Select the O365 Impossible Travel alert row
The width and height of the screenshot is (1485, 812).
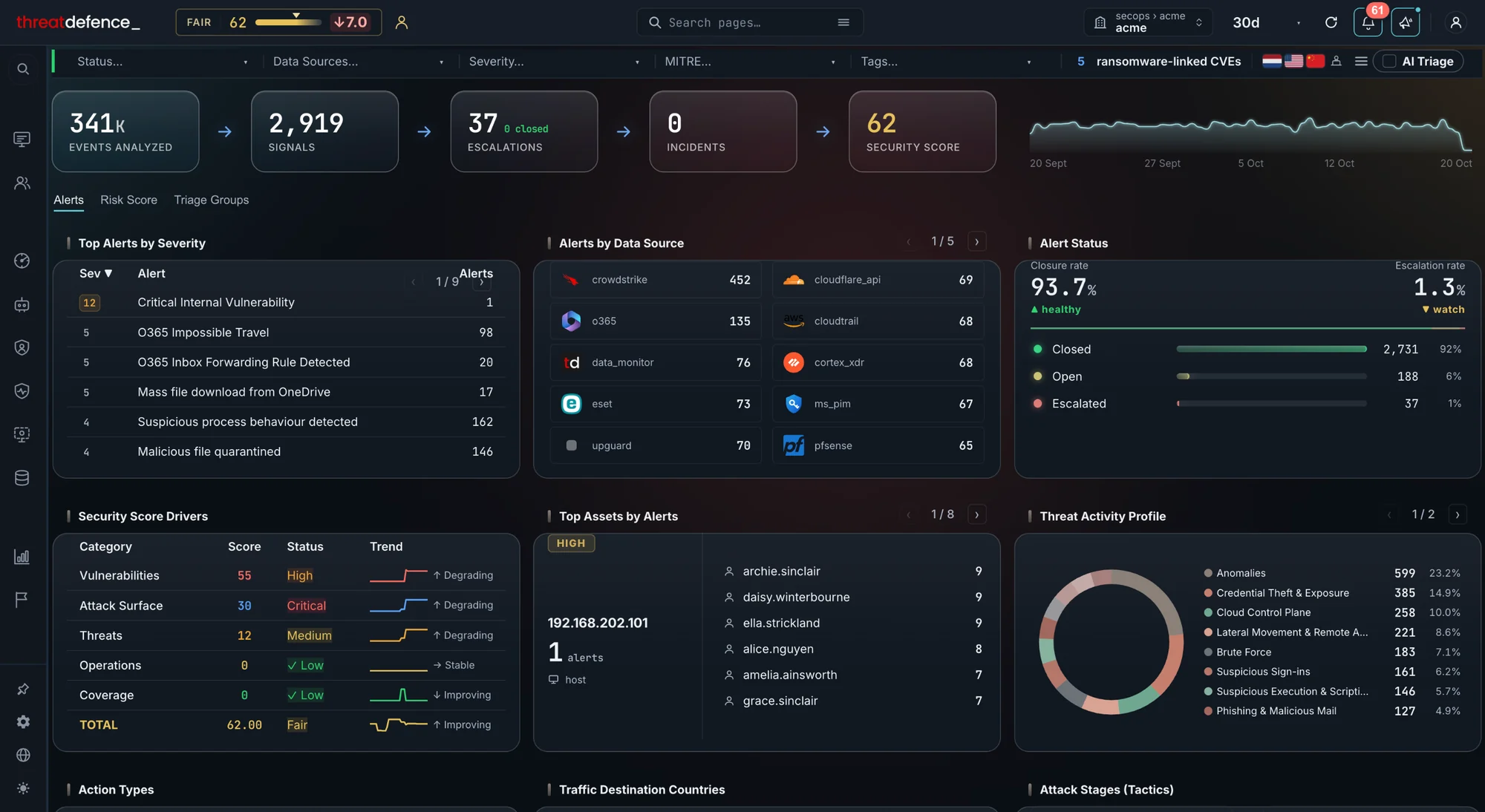[x=286, y=333]
